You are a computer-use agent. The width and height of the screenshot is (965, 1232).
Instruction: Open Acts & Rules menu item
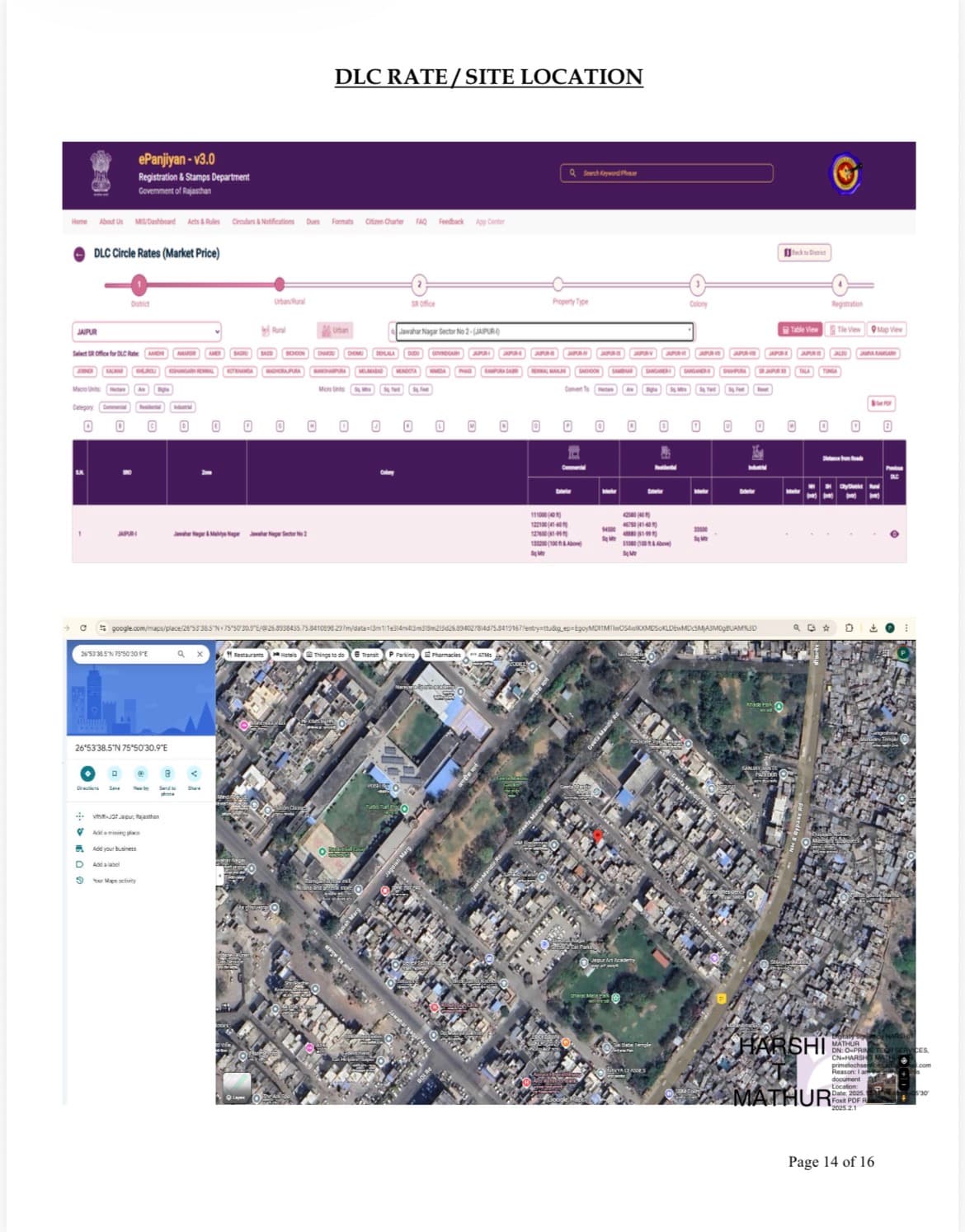pyautogui.click(x=203, y=222)
